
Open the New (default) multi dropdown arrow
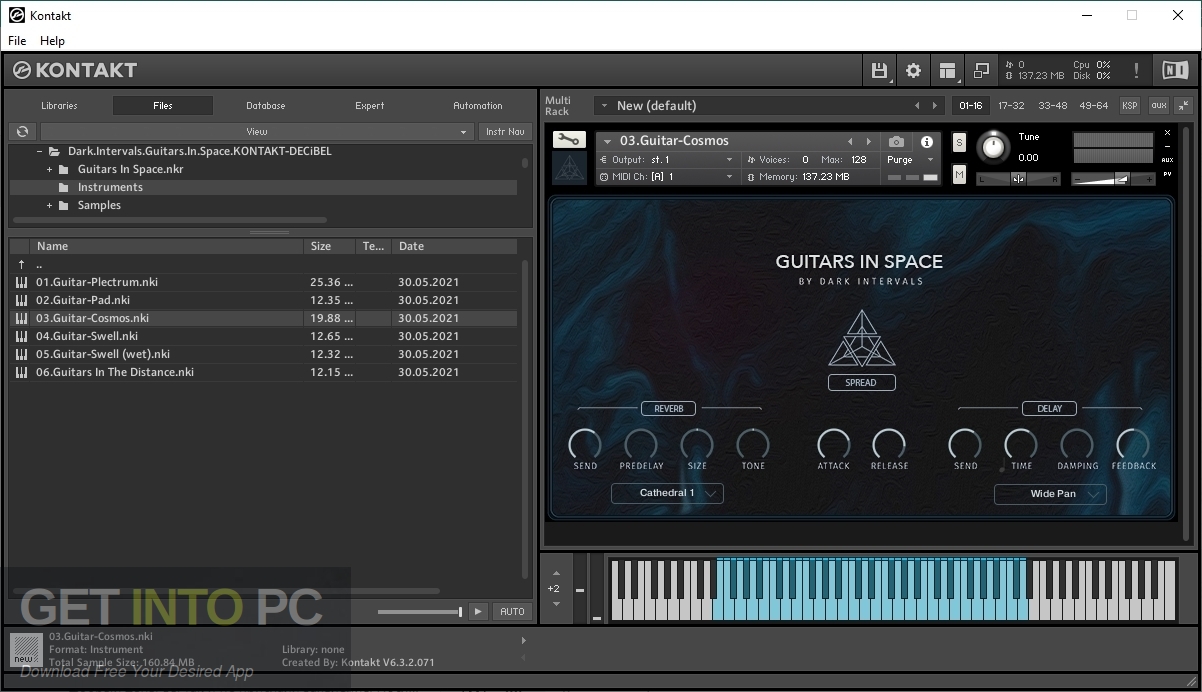(603, 106)
